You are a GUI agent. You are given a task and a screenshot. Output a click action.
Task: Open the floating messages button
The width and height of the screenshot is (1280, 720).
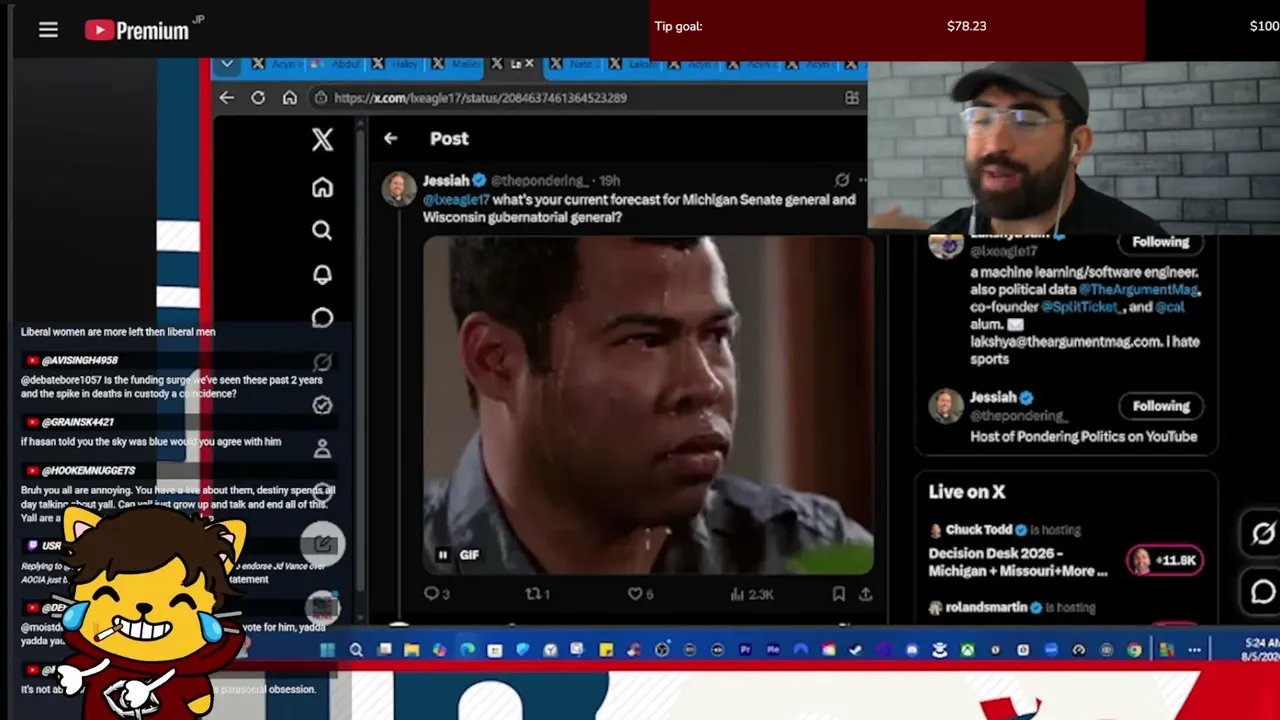coord(1263,592)
